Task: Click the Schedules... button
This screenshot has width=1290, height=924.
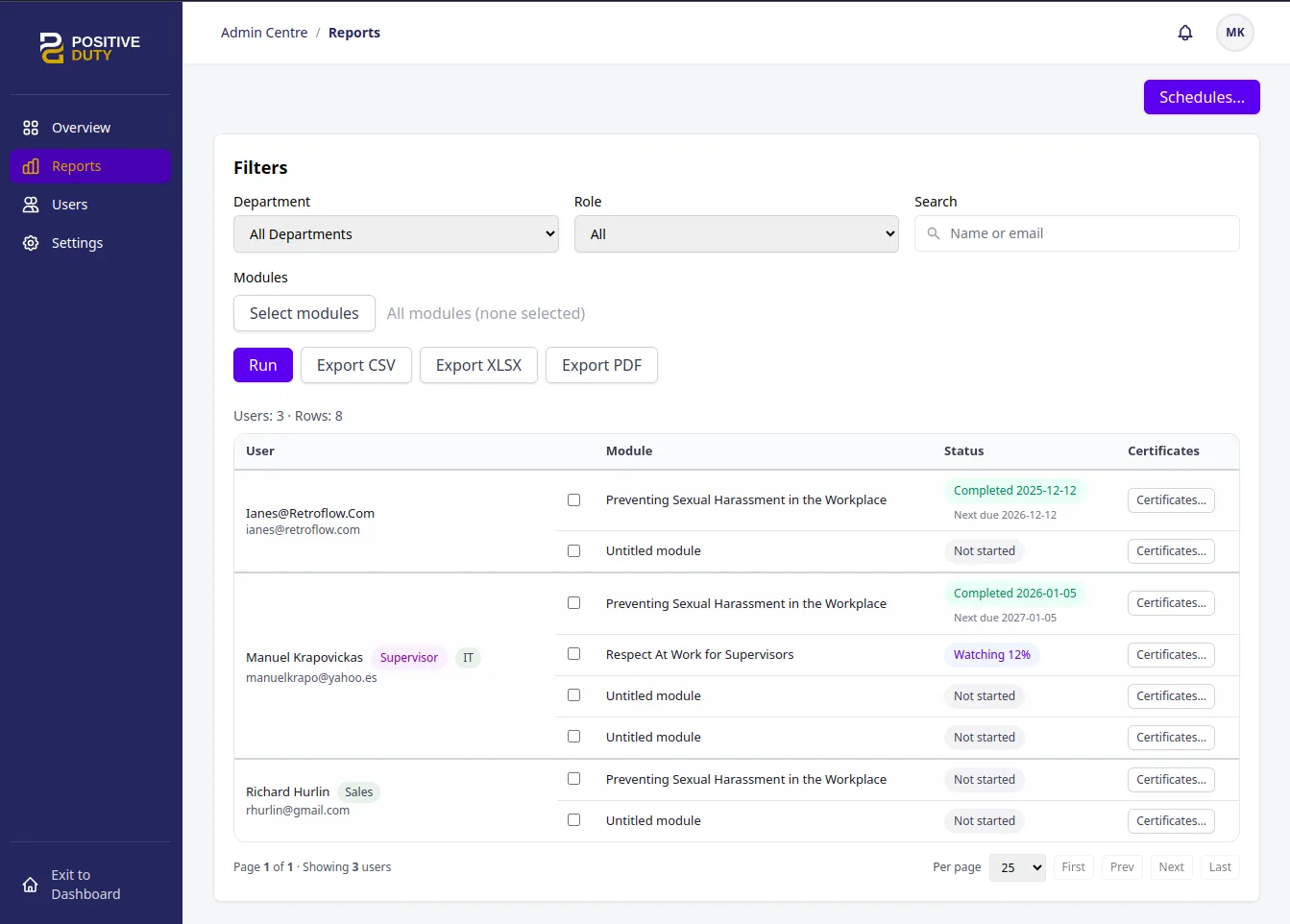Action: pos(1201,97)
